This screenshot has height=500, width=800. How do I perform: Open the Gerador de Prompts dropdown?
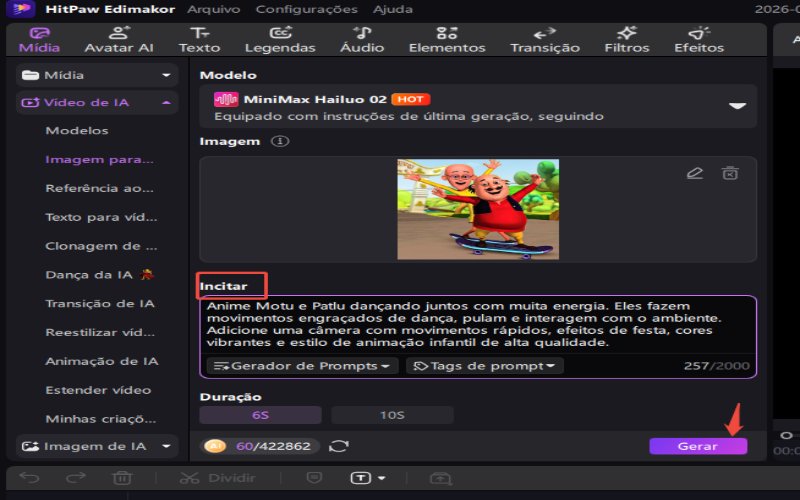[302, 366]
